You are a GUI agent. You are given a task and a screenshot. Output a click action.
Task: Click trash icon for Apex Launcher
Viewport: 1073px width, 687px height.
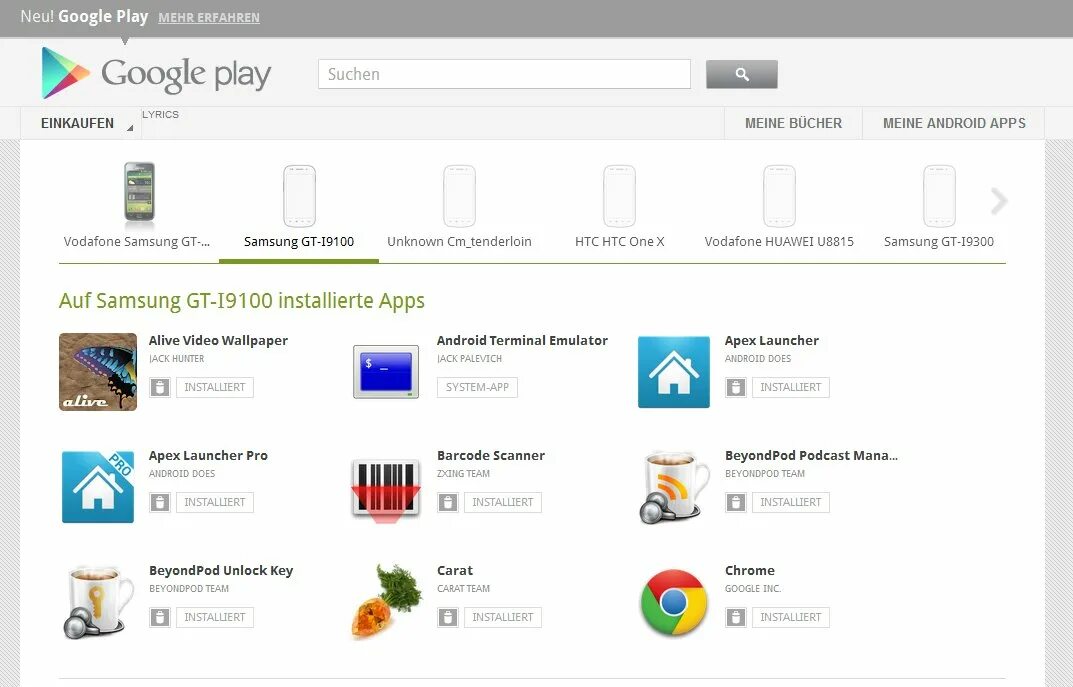click(x=736, y=387)
